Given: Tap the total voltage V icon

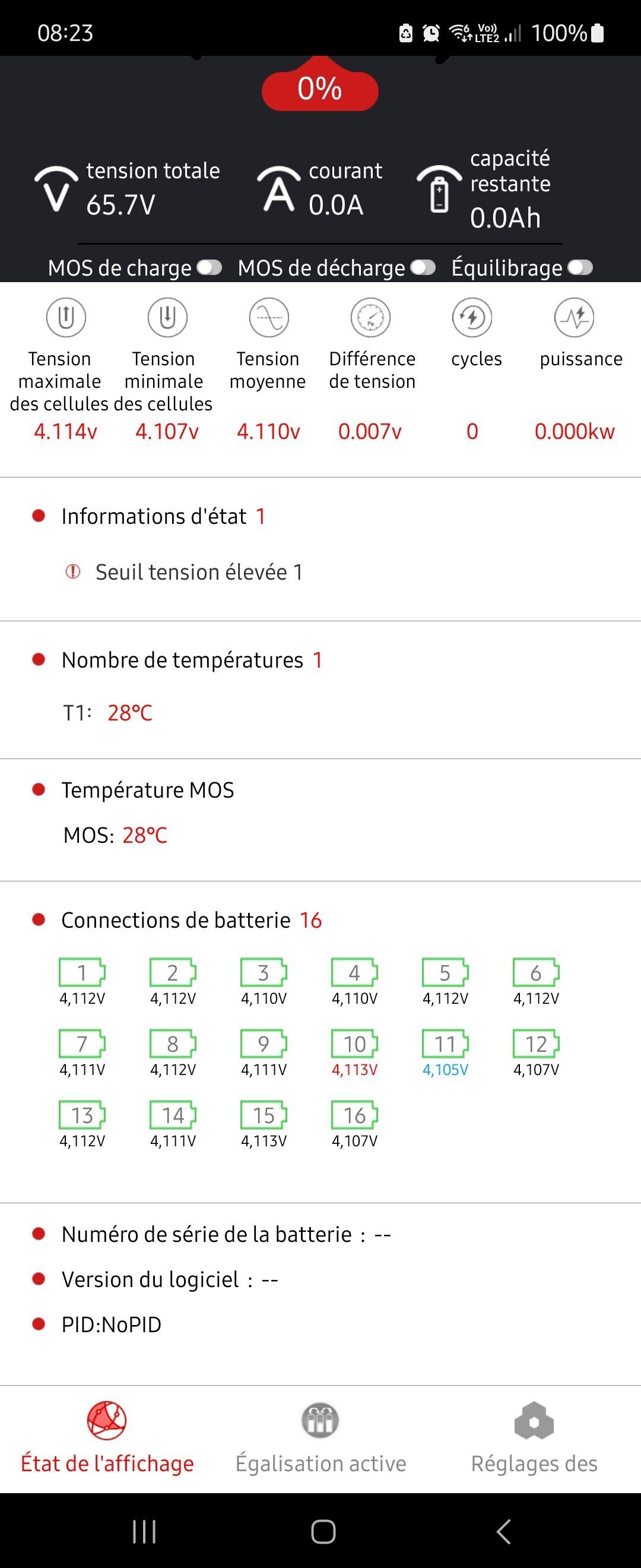Looking at the screenshot, I should click(x=56, y=189).
